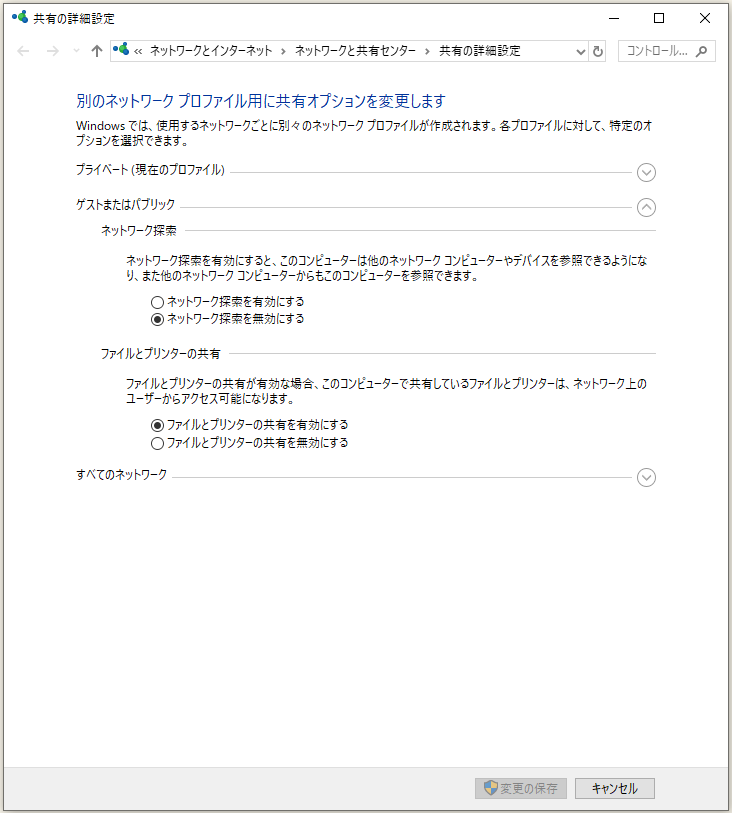
Task: Click the 共有の詳細設定 breadcrumb
Action: point(480,51)
